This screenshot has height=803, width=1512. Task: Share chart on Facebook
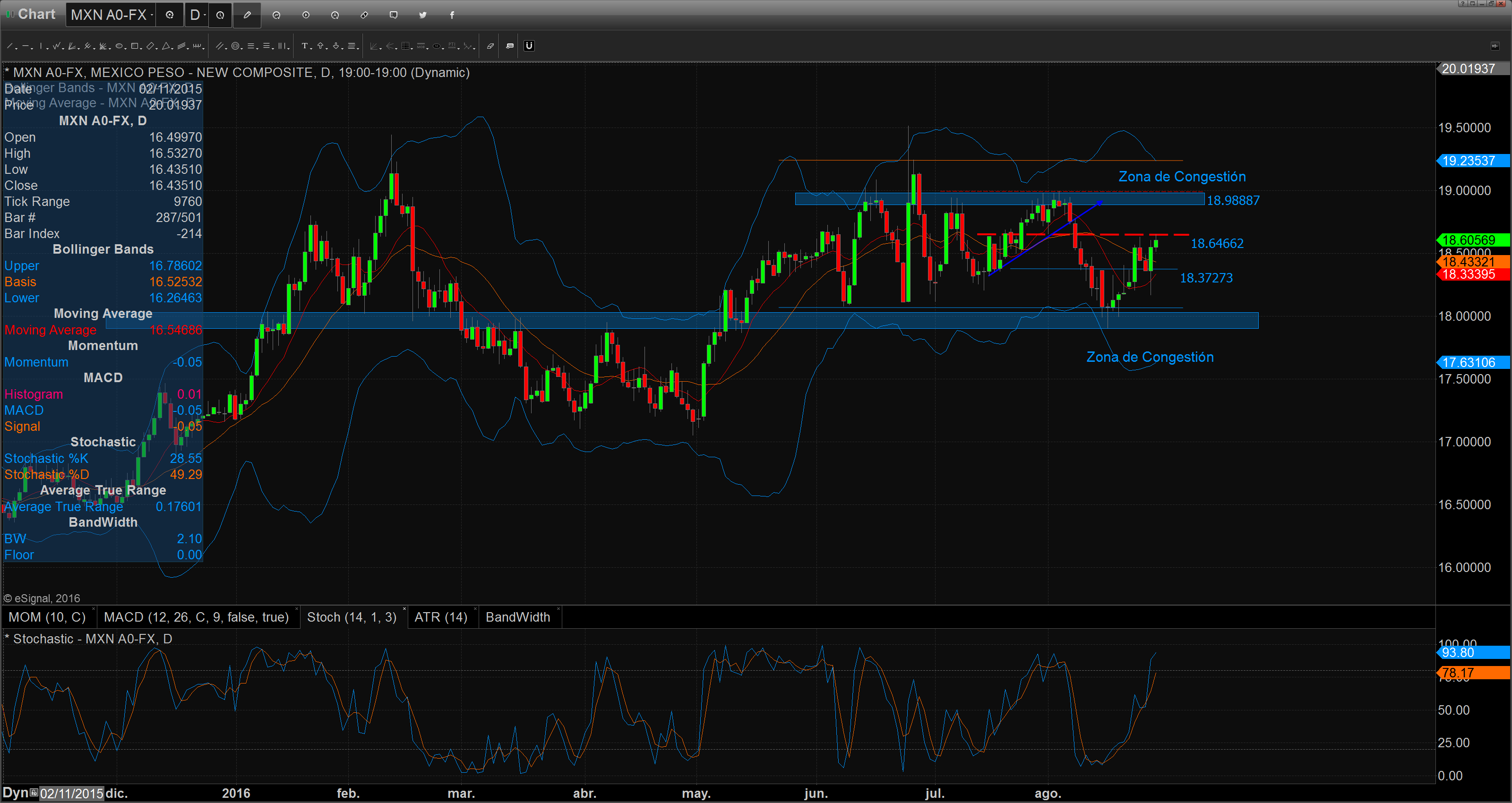click(452, 15)
